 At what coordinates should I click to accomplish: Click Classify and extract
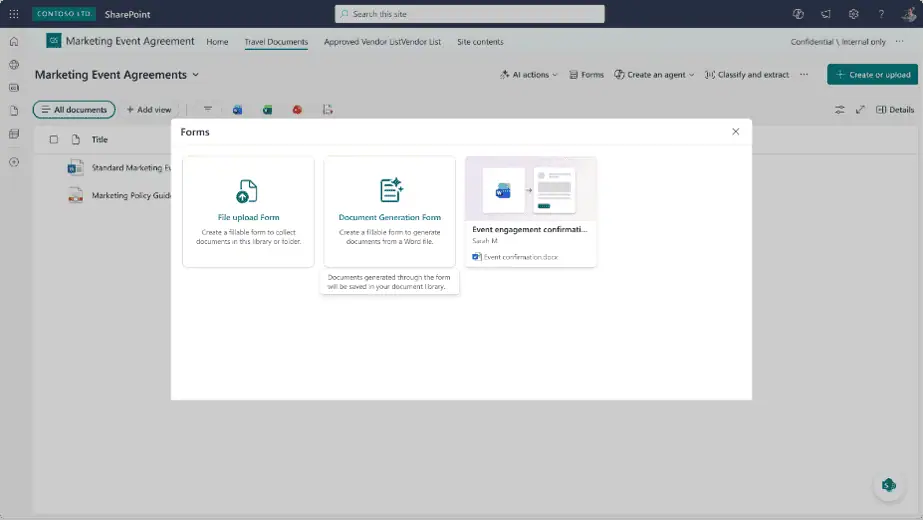pyautogui.click(x=746, y=75)
